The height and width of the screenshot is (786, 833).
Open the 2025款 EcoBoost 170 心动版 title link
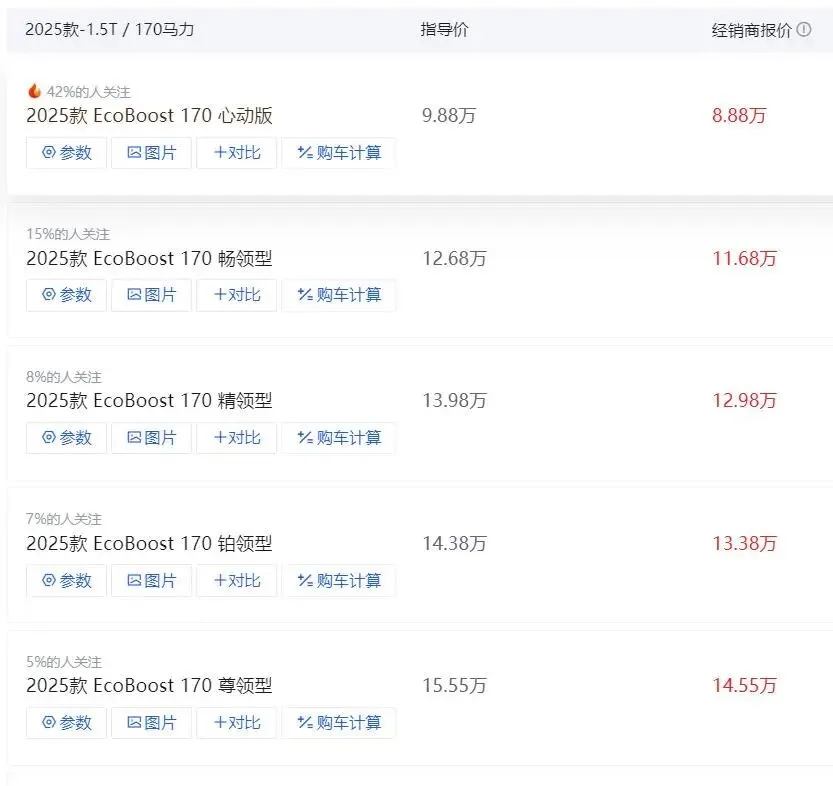(149, 116)
